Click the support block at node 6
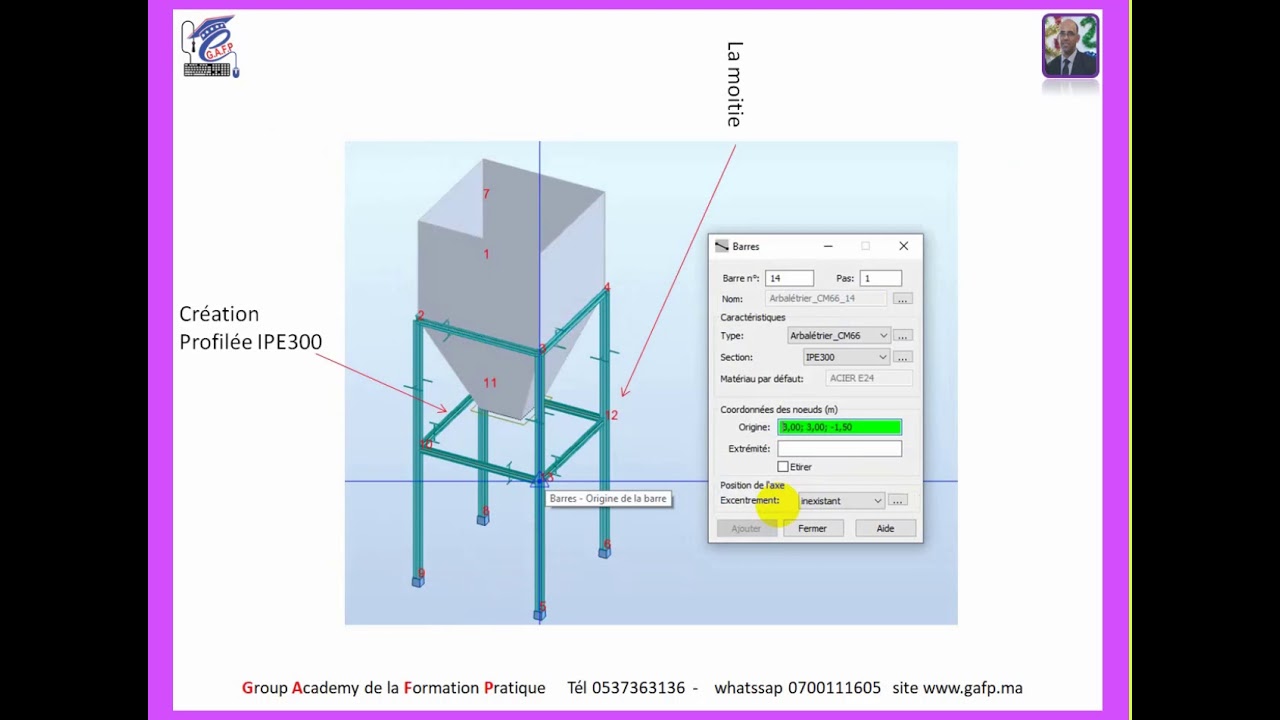Screen dimensions: 1280x720 pyautogui.click(x=604, y=553)
